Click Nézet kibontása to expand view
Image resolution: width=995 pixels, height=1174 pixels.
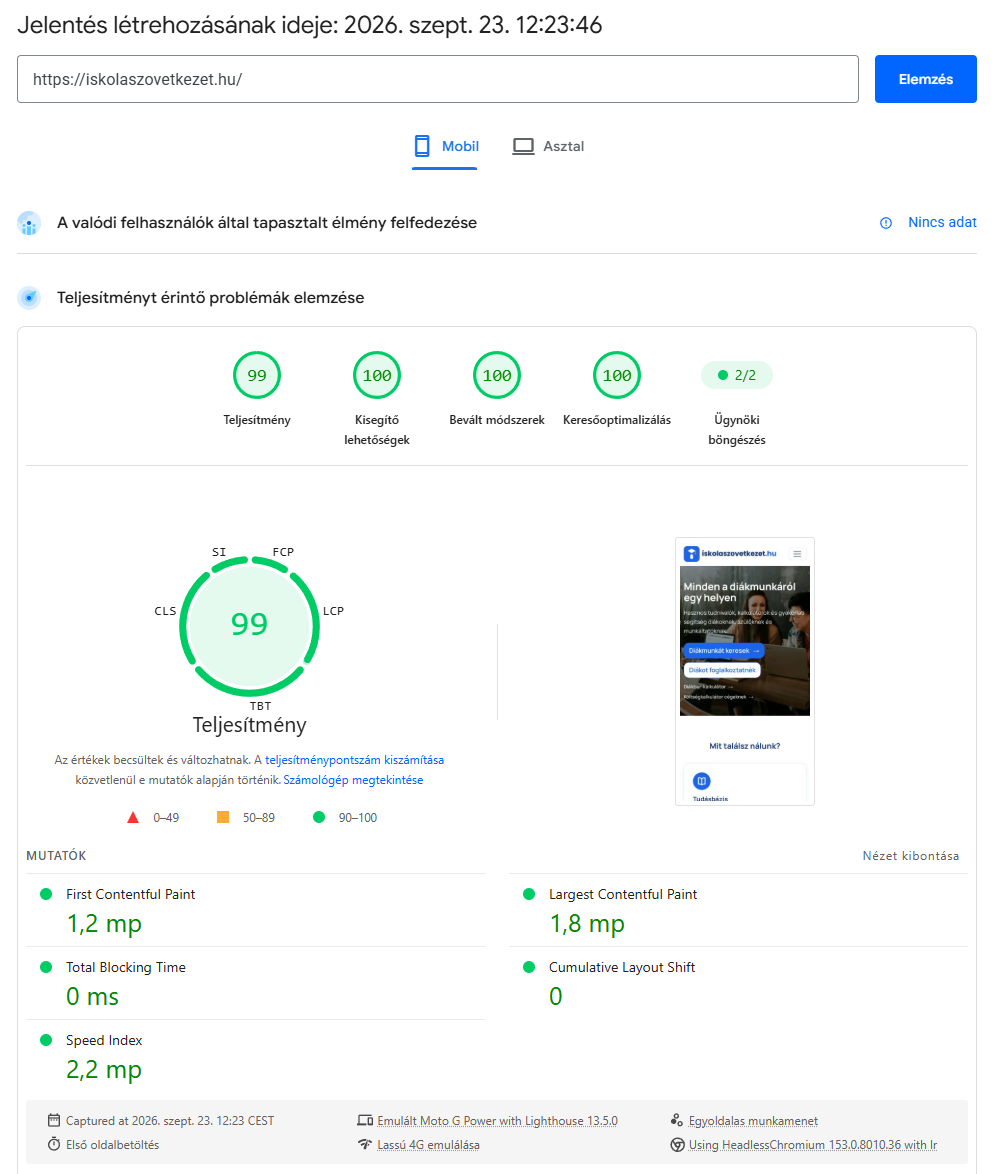[910, 856]
